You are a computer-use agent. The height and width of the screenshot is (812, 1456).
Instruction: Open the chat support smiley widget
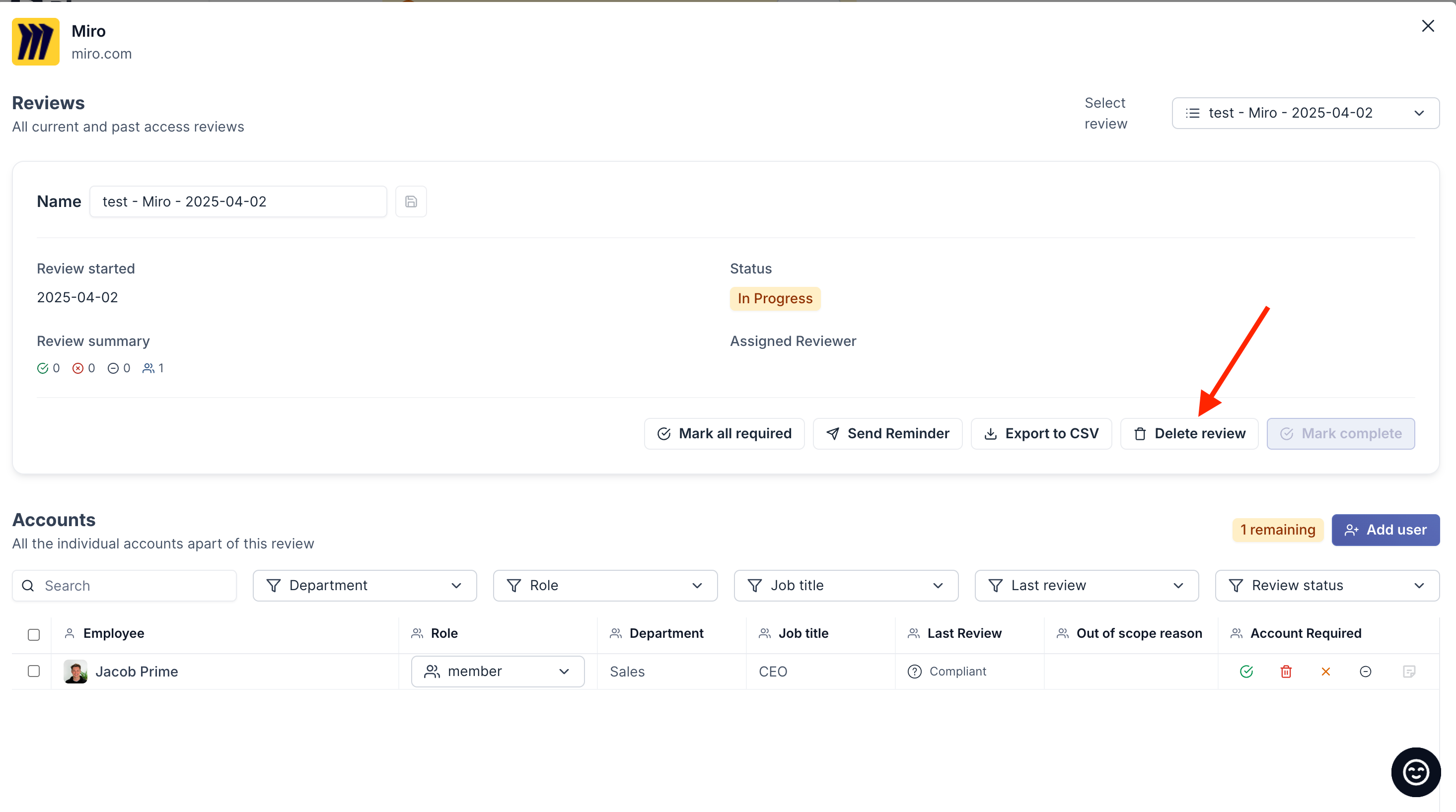(x=1415, y=772)
